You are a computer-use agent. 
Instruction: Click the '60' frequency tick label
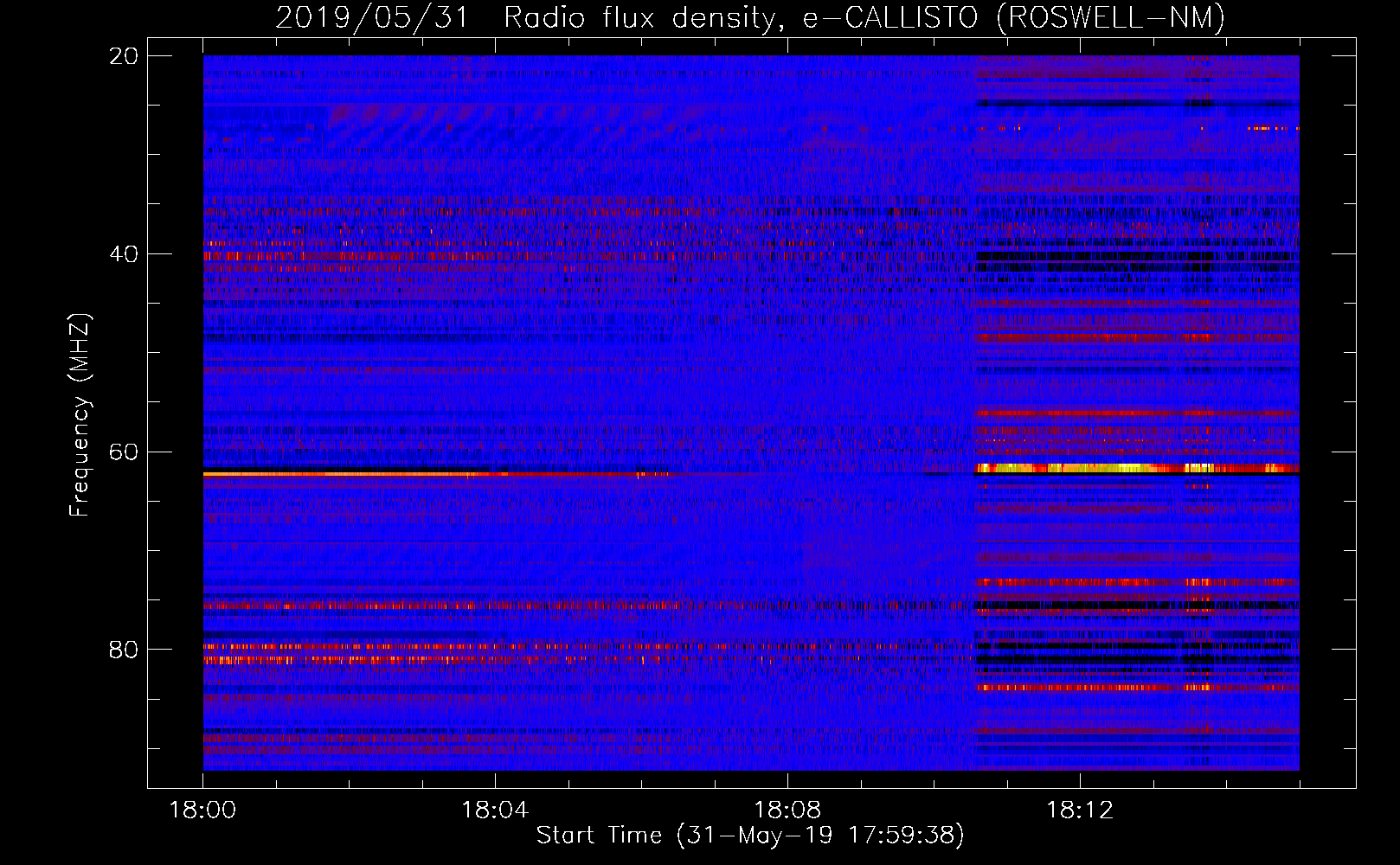point(124,452)
